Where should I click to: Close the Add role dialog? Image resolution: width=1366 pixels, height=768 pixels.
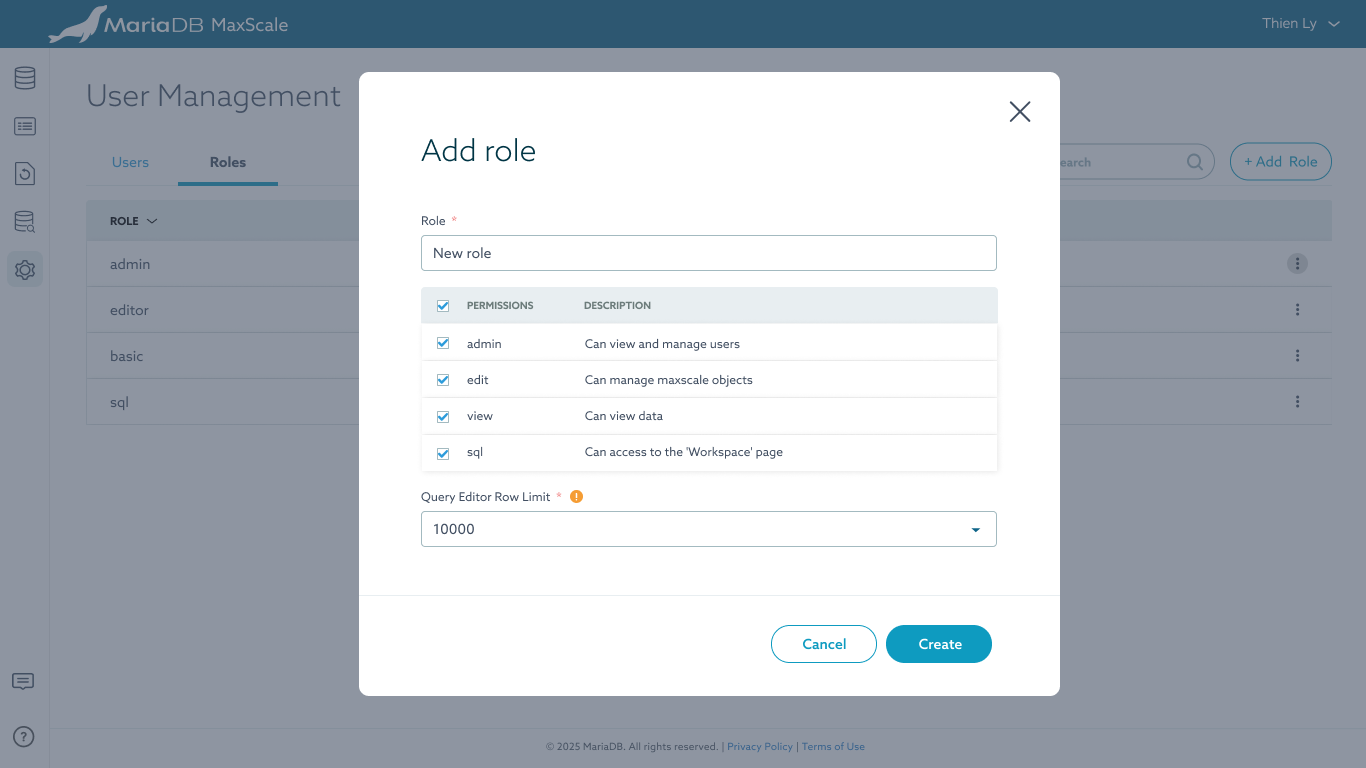[1019, 112]
